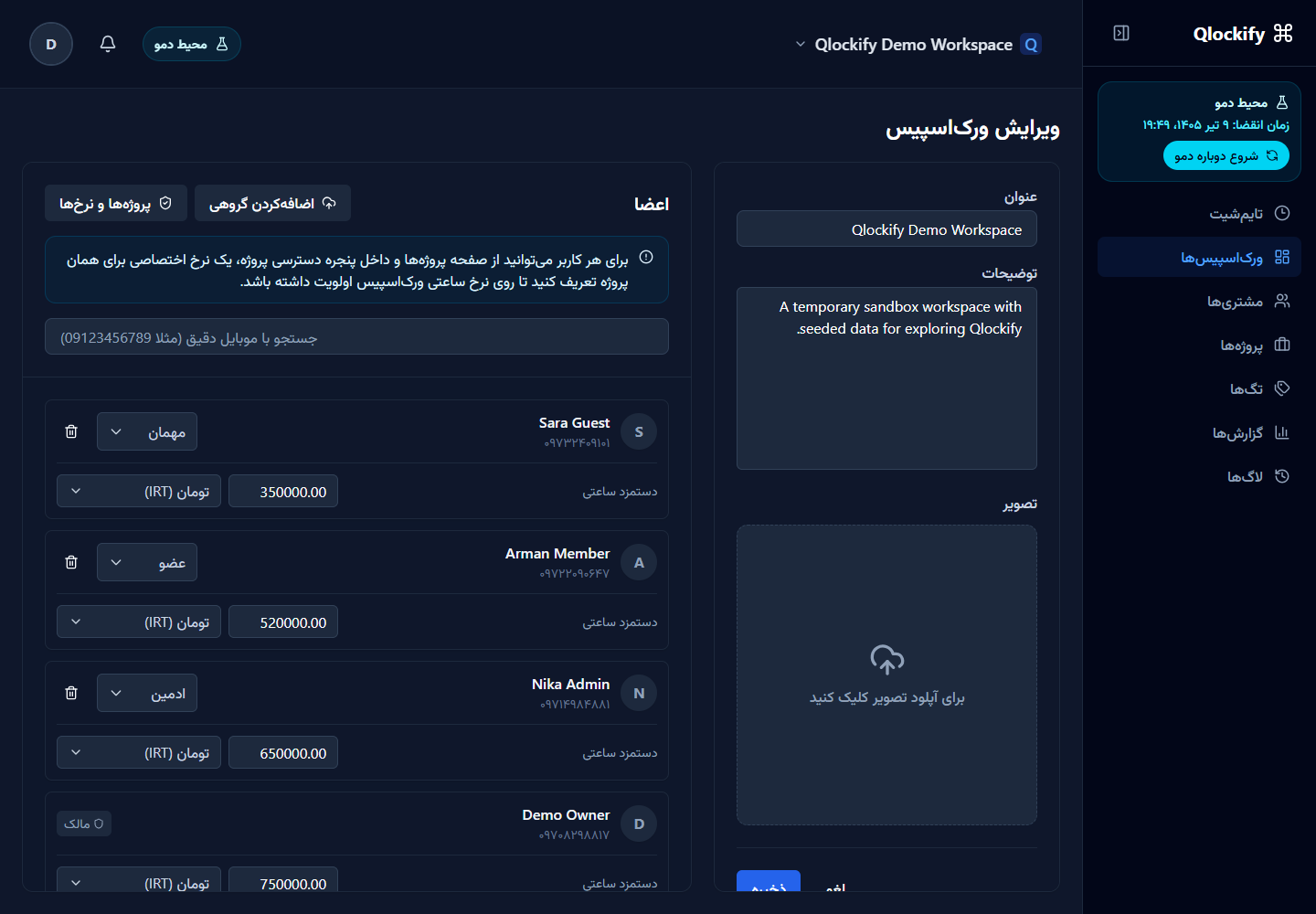Open Arman Member's role dropdown عضو
Image resolution: width=1316 pixels, height=914 pixels.
(147, 562)
